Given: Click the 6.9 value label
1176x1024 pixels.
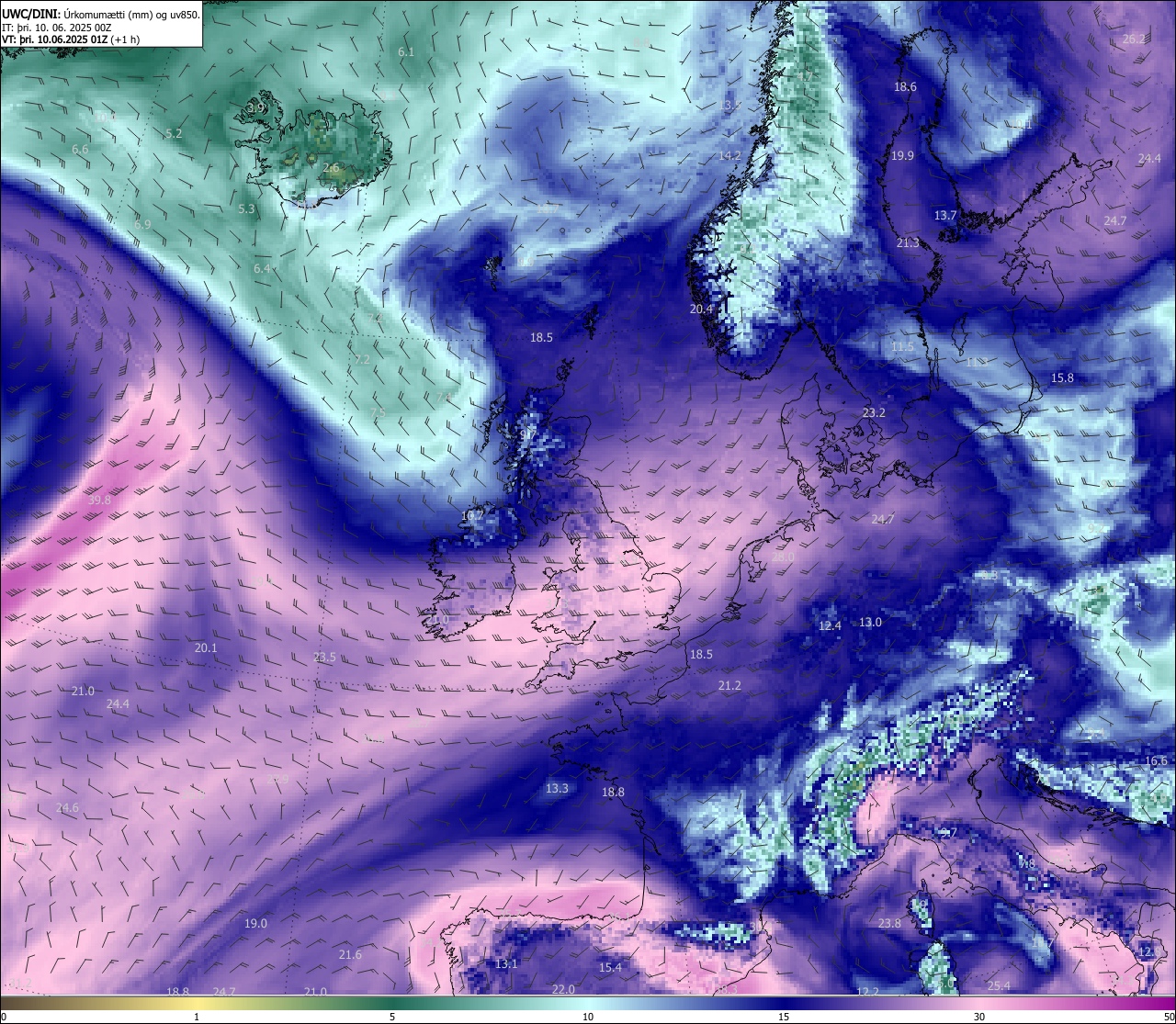Looking at the screenshot, I should [142, 225].
